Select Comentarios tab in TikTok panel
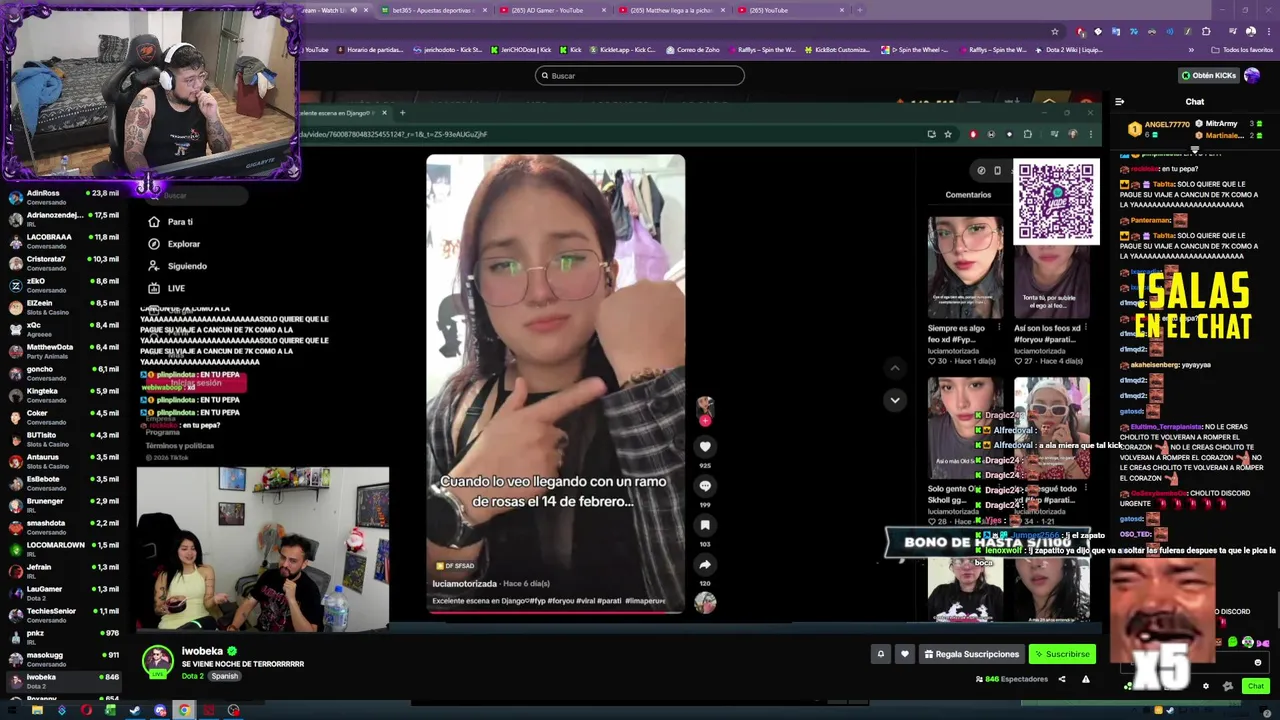The image size is (1280, 720). coord(968,195)
